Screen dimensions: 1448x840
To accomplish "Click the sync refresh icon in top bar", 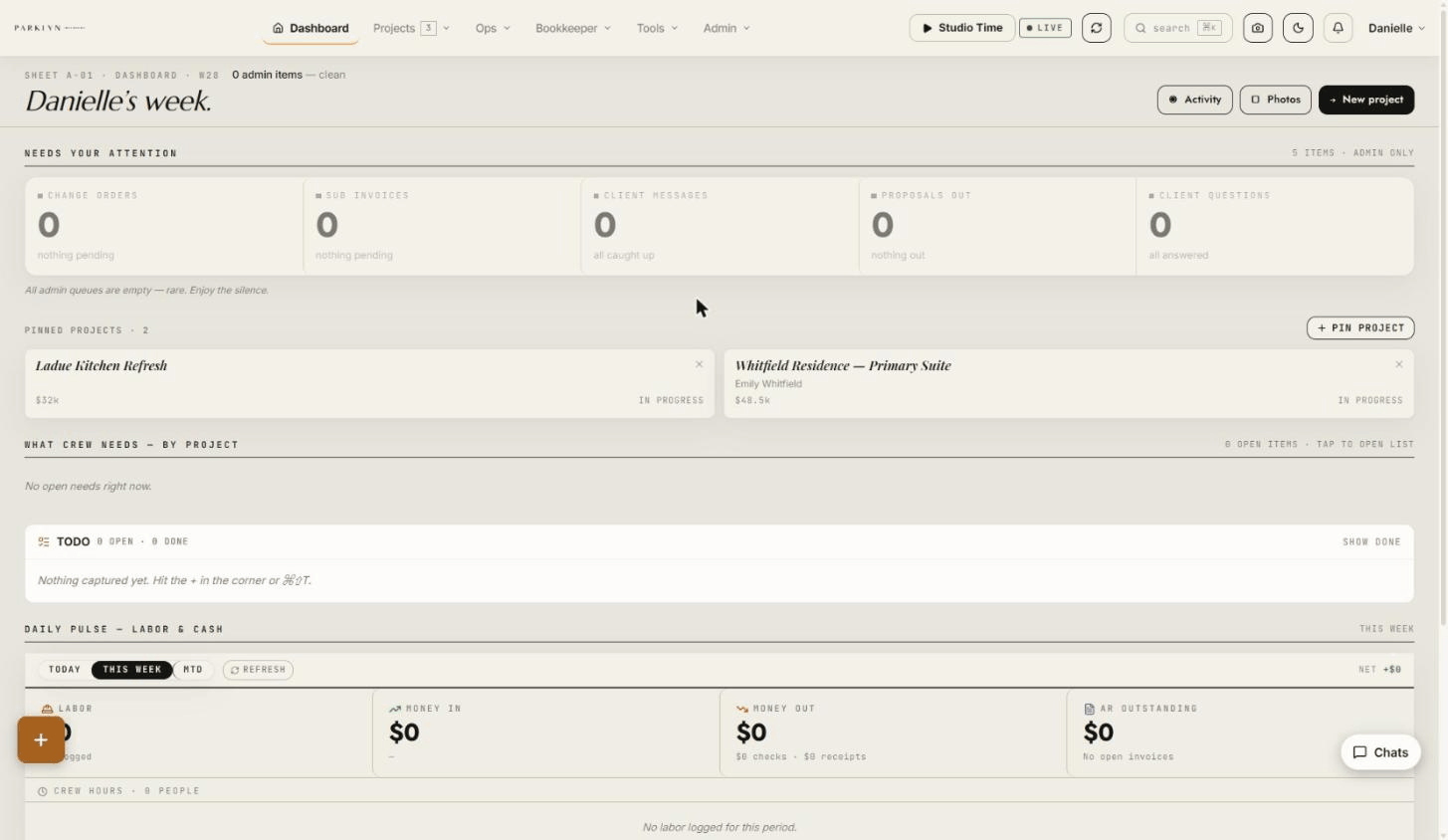I will [x=1096, y=28].
